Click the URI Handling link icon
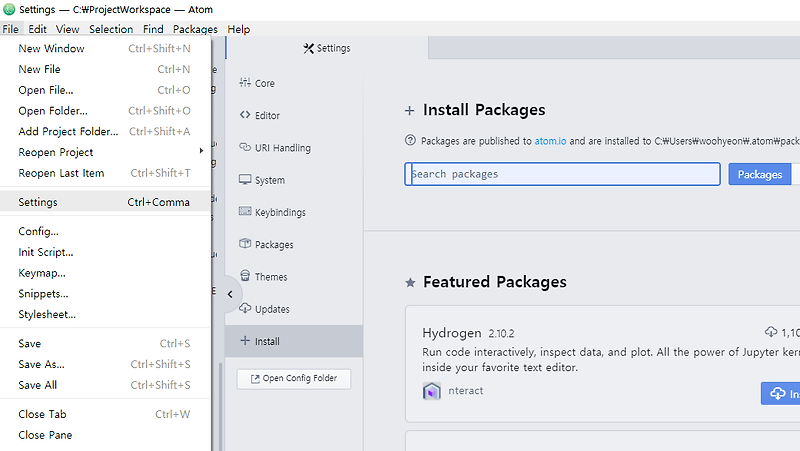 [245, 148]
